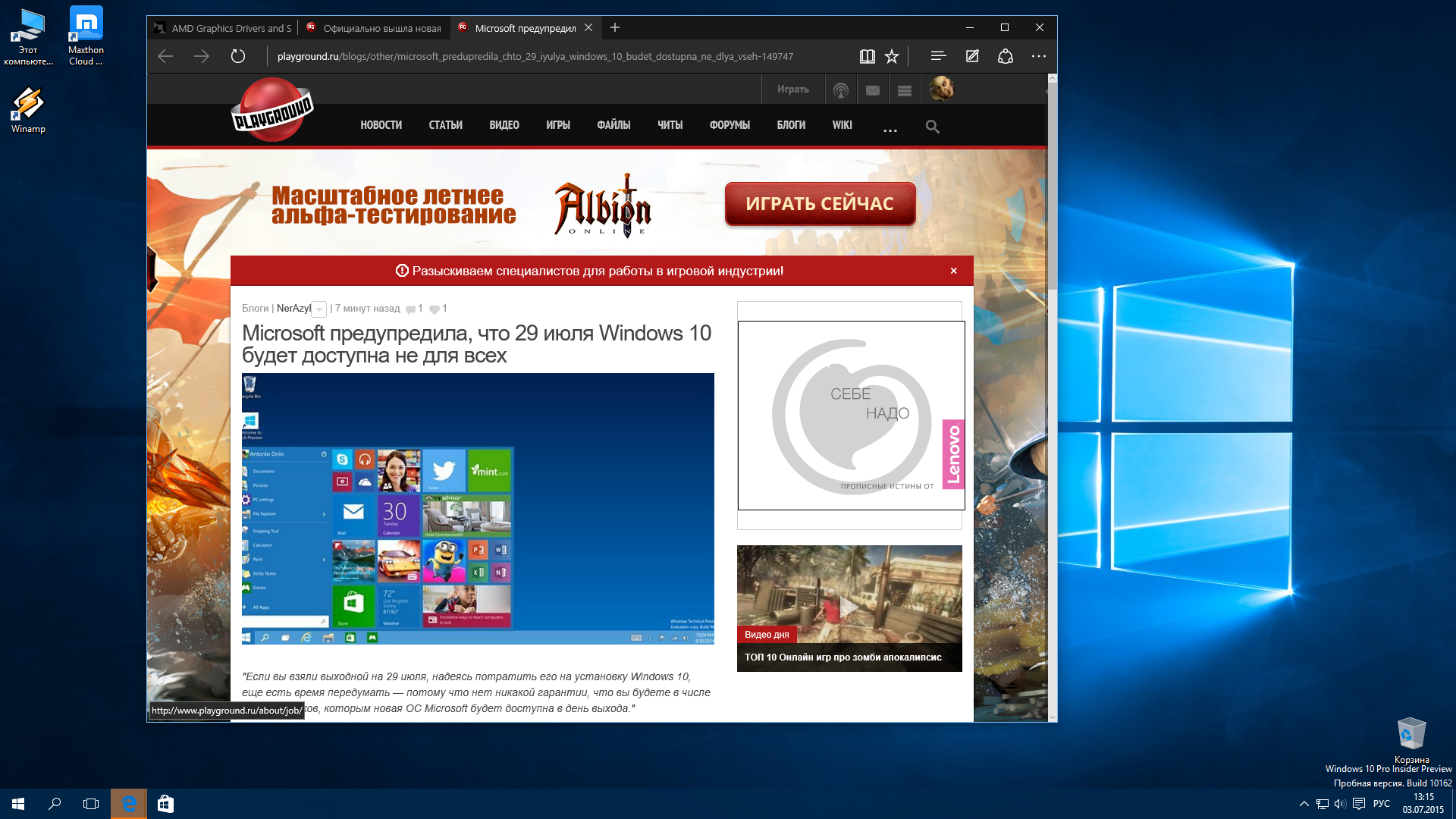The image size is (1456, 819).
Task: Open the ФОРУМЫ menu item
Action: pos(729,125)
